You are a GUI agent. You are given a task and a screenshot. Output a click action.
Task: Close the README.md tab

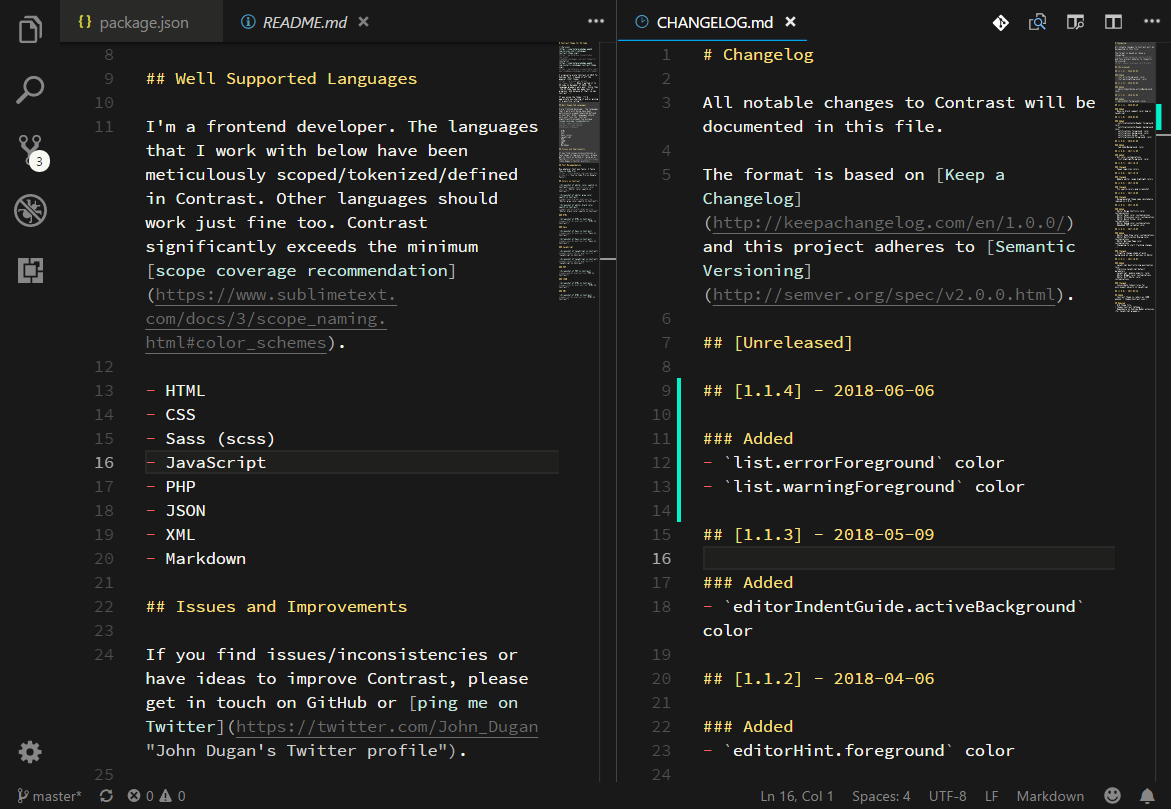pos(364,22)
